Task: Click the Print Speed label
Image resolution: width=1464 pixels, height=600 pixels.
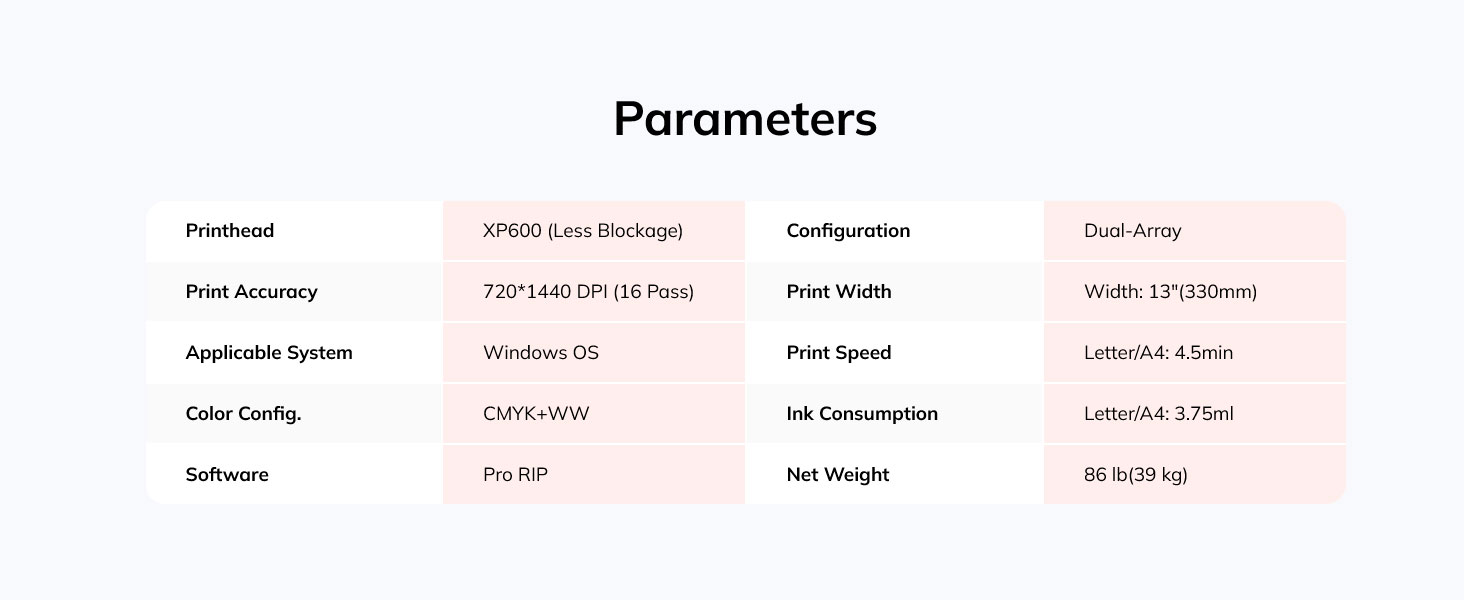Action: (839, 353)
